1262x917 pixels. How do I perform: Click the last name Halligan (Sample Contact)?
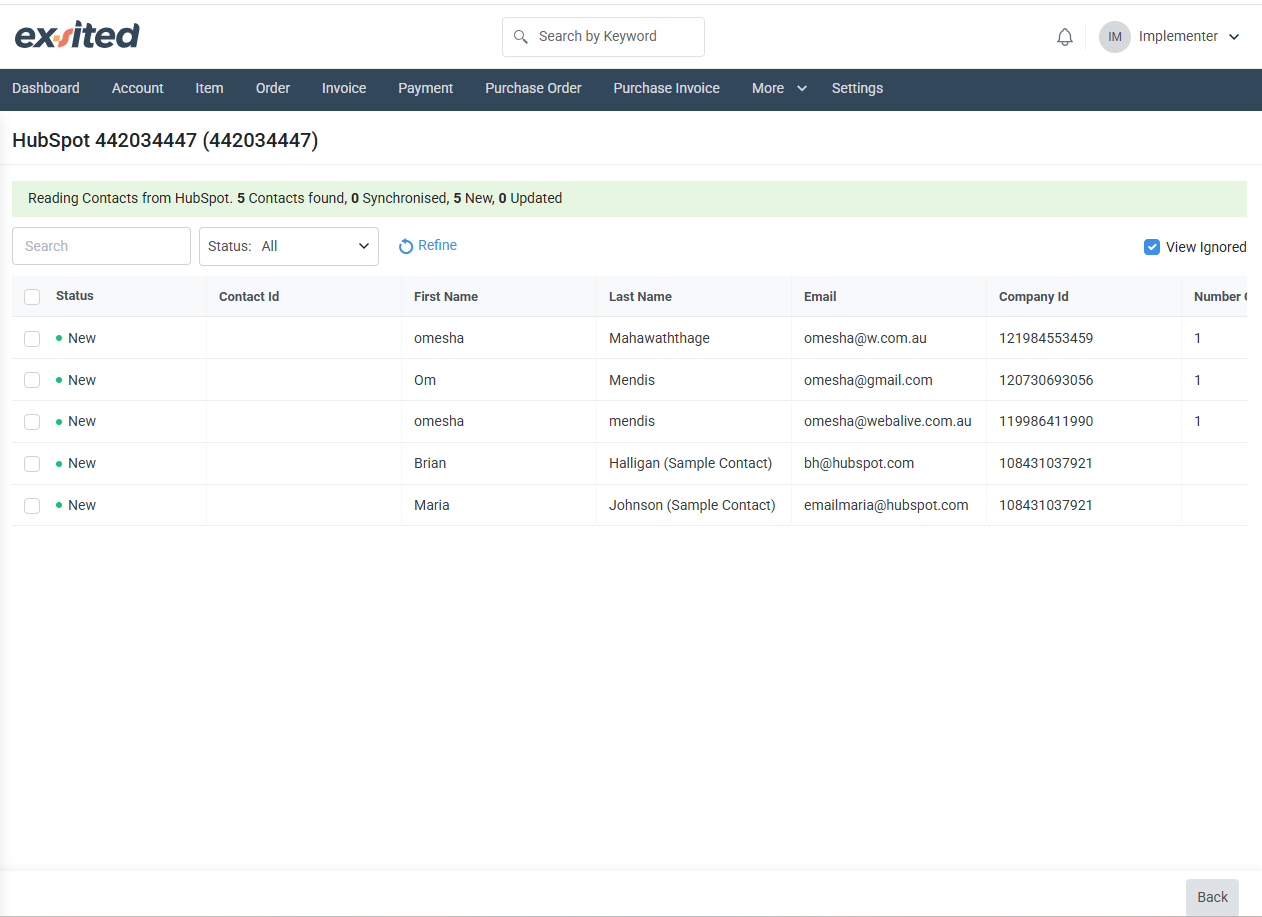[x=691, y=463]
